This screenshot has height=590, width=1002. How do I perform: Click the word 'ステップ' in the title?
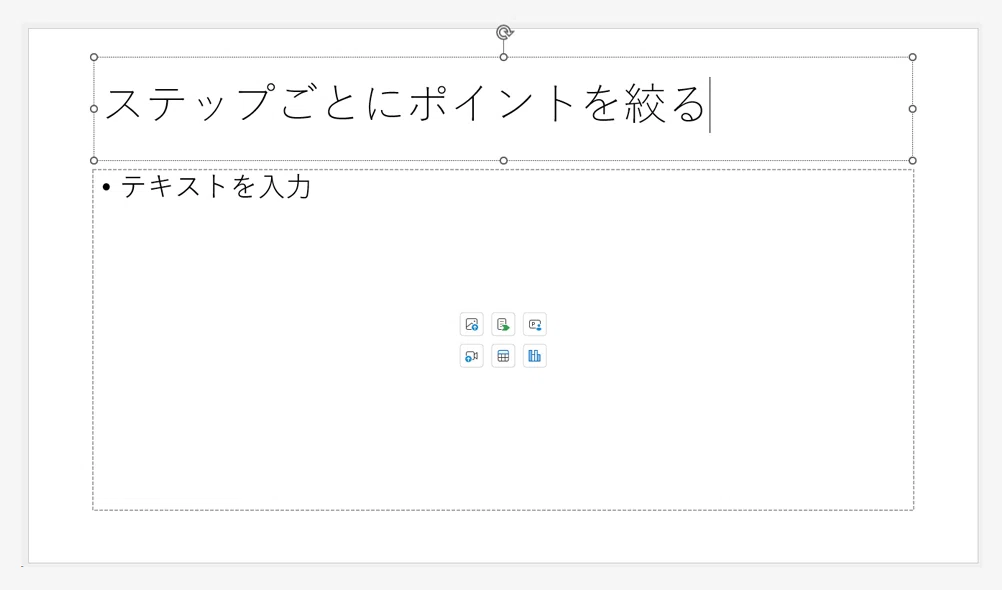(190, 104)
